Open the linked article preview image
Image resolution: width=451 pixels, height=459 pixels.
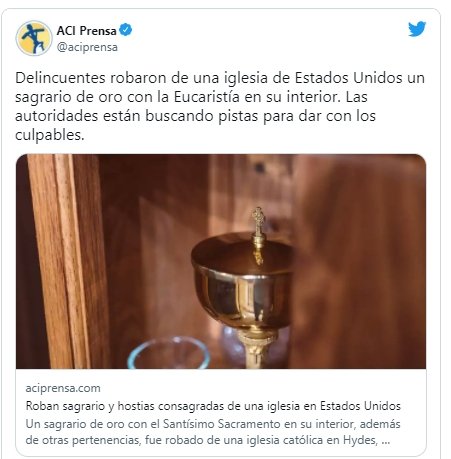pos(221,261)
